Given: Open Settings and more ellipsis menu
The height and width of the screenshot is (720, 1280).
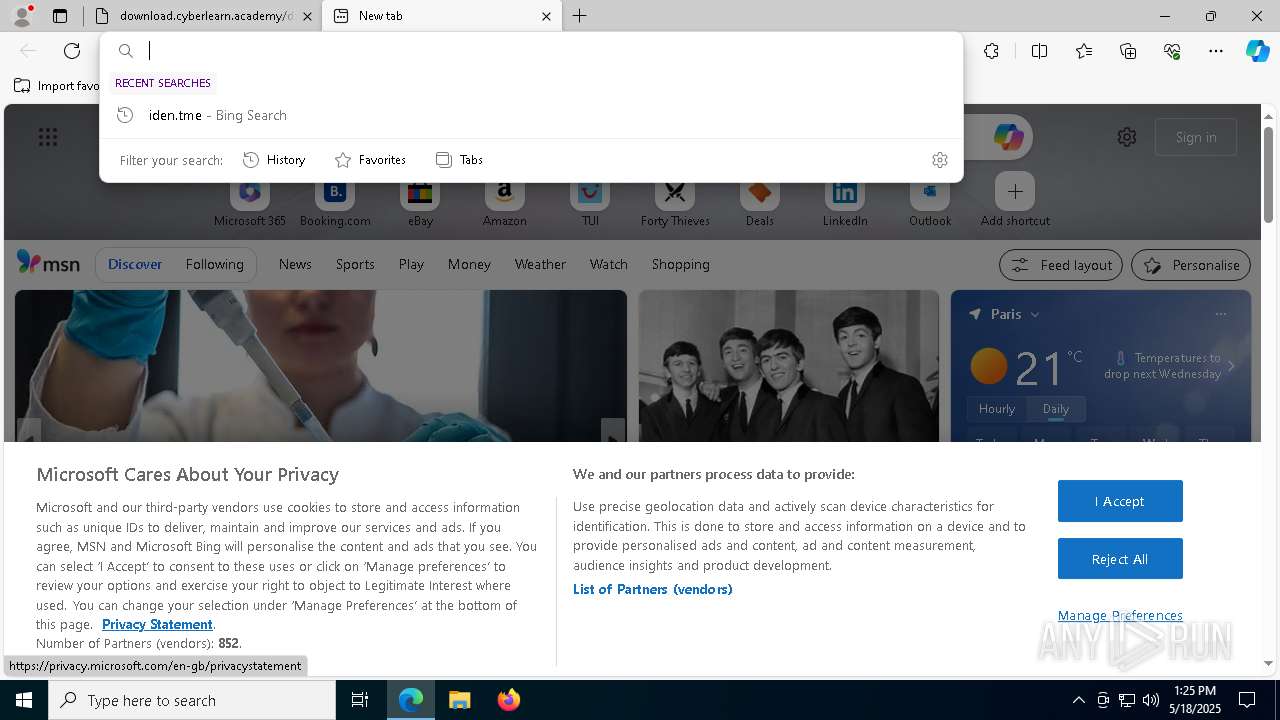Looking at the screenshot, I should coord(1216,51).
